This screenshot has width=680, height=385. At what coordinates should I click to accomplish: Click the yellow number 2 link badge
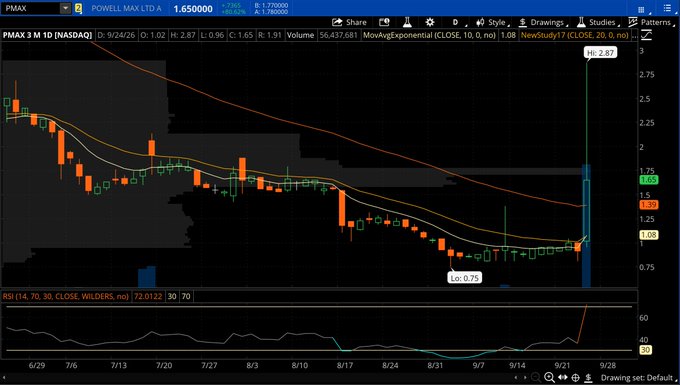click(x=78, y=8)
